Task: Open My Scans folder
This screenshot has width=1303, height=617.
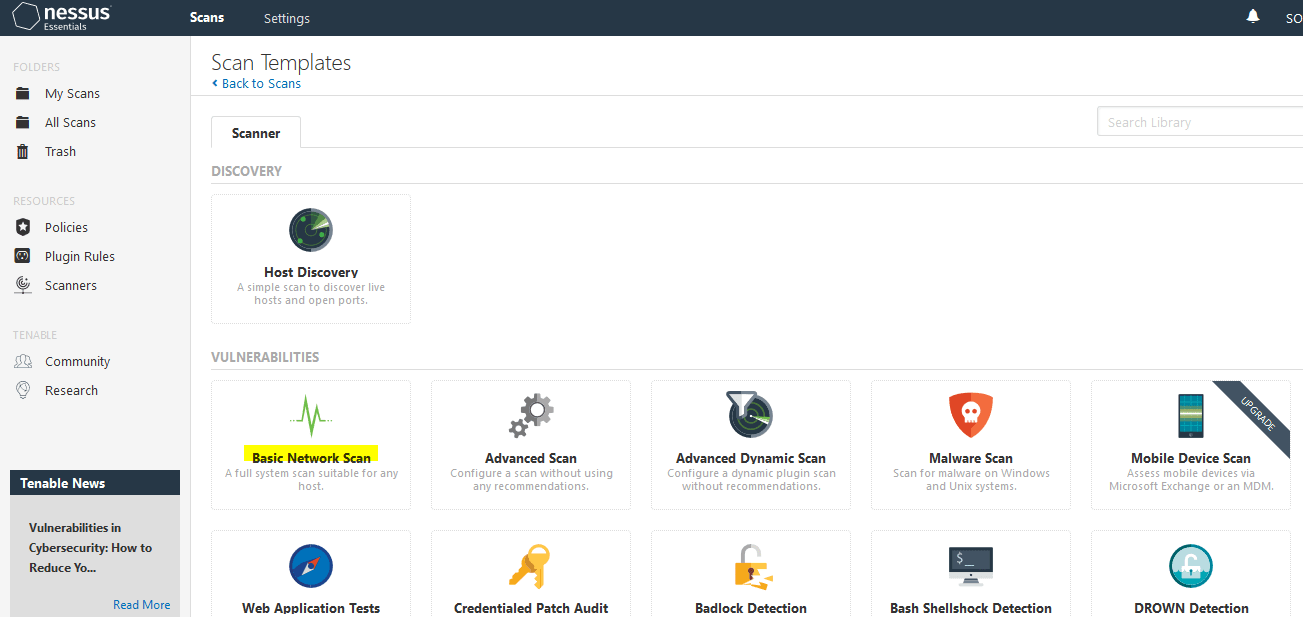Action: pos(72,93)
